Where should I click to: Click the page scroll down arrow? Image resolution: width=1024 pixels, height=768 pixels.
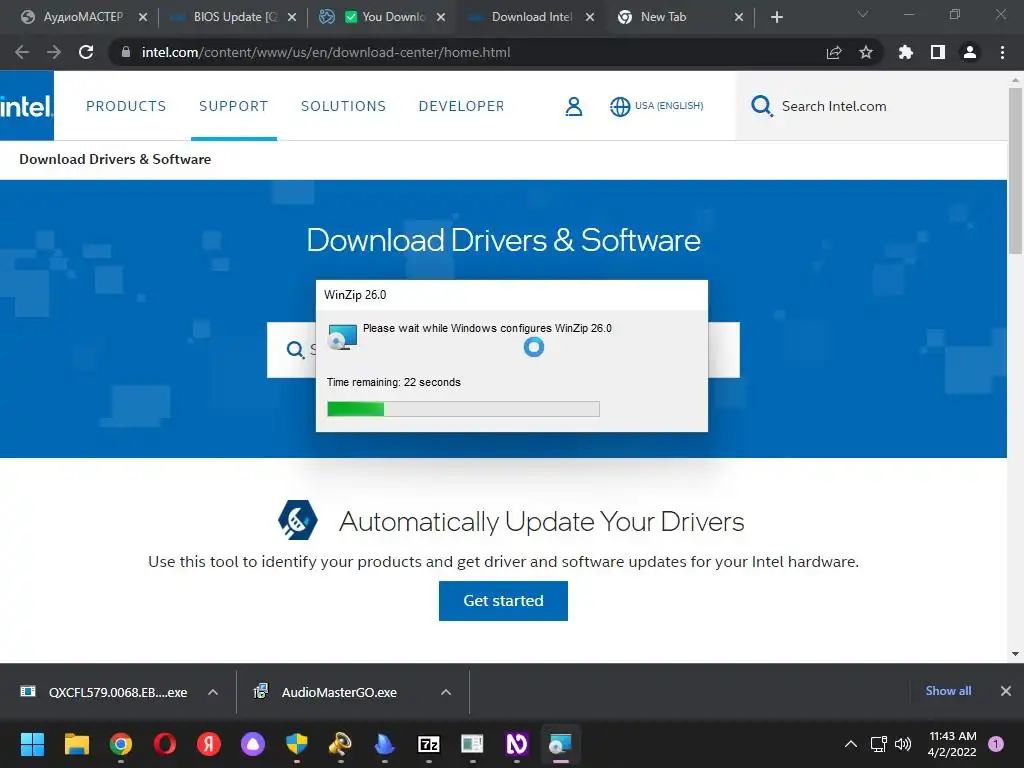point(1015,653)
